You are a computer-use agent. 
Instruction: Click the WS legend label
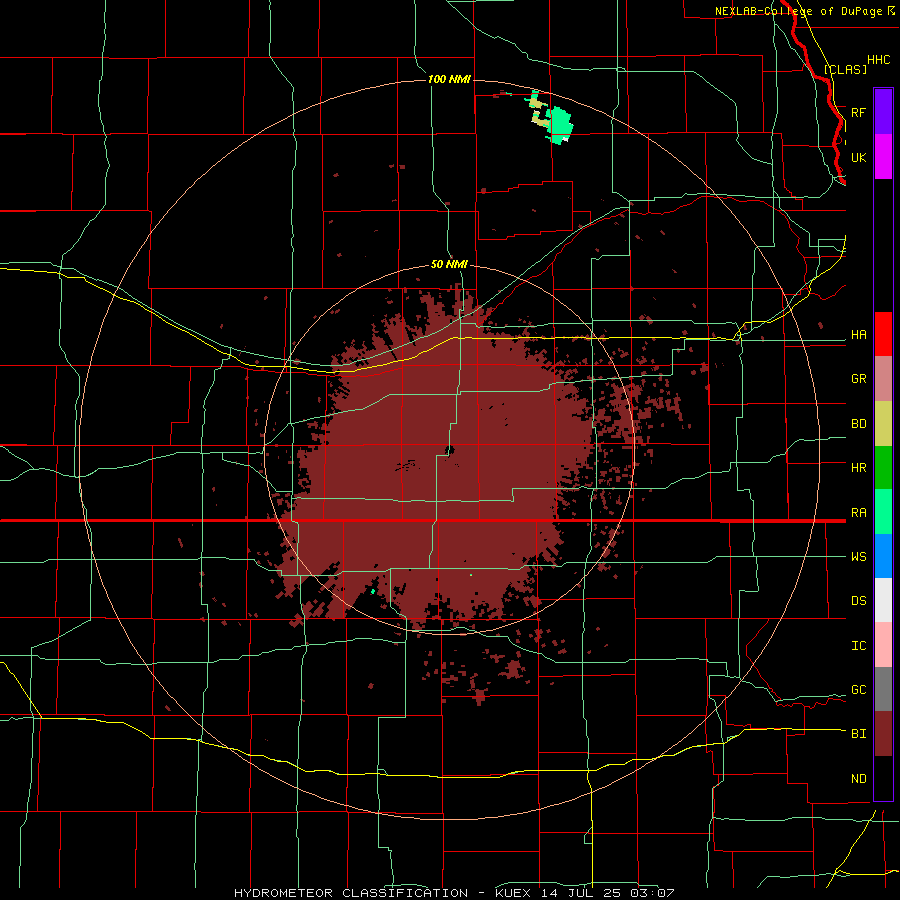[859, 557]
